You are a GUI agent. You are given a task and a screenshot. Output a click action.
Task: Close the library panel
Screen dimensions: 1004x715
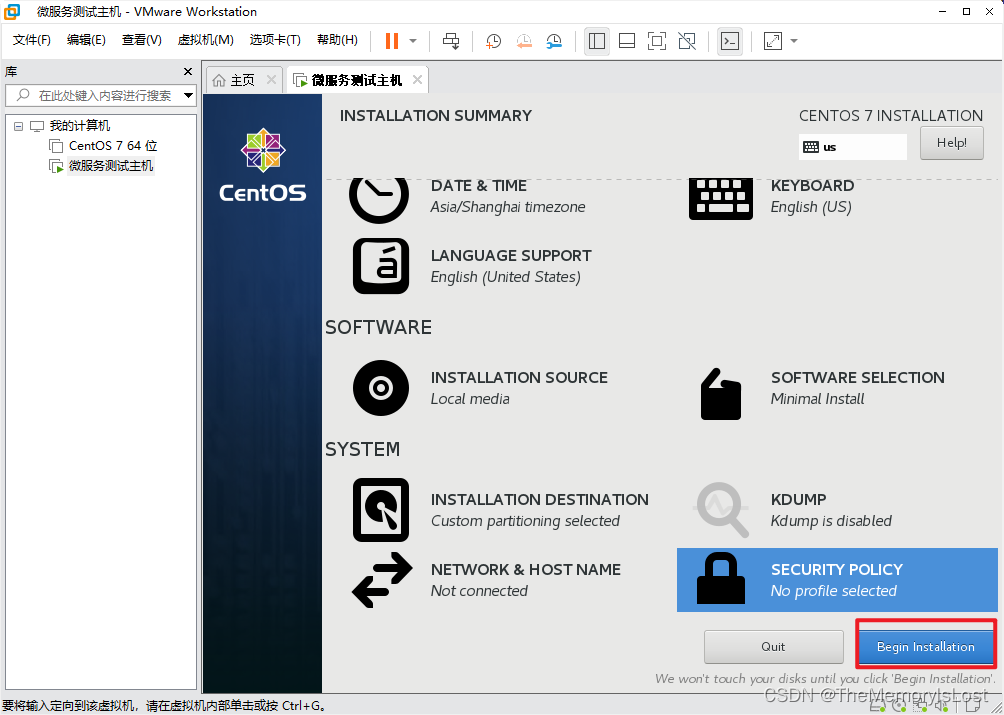[x=188, y=71]
